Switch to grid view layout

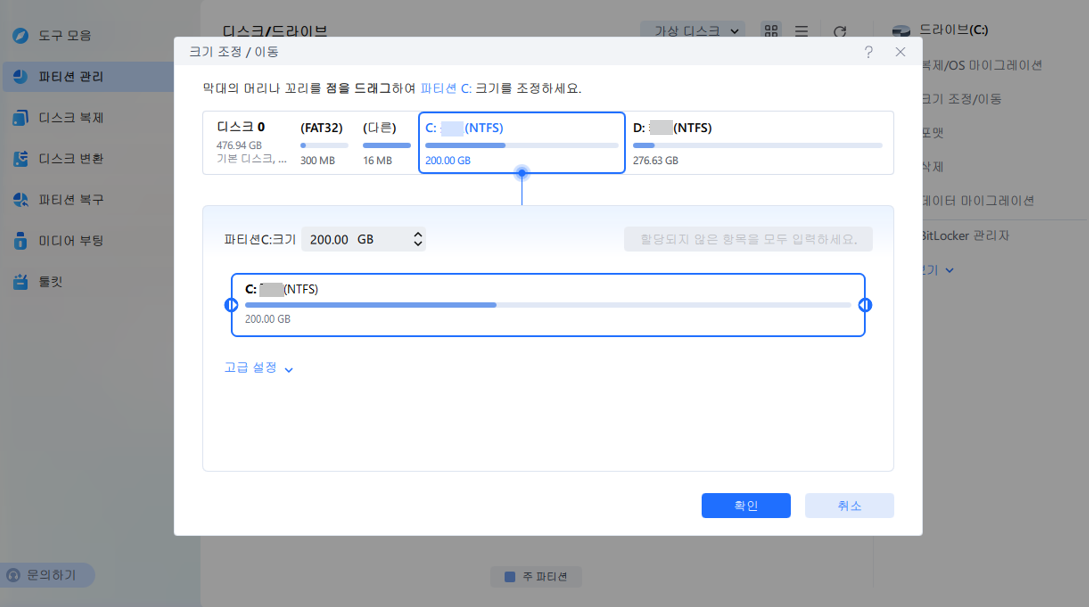[x=771, y=31]
